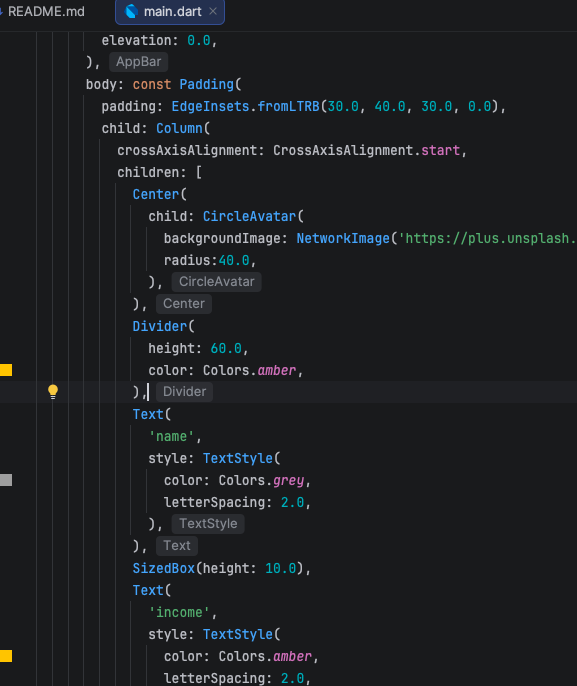Click the Text( opening above 'name'
The width and height of the screenshot is (577, 686).
pyautogui.click(x=152, y=414)
